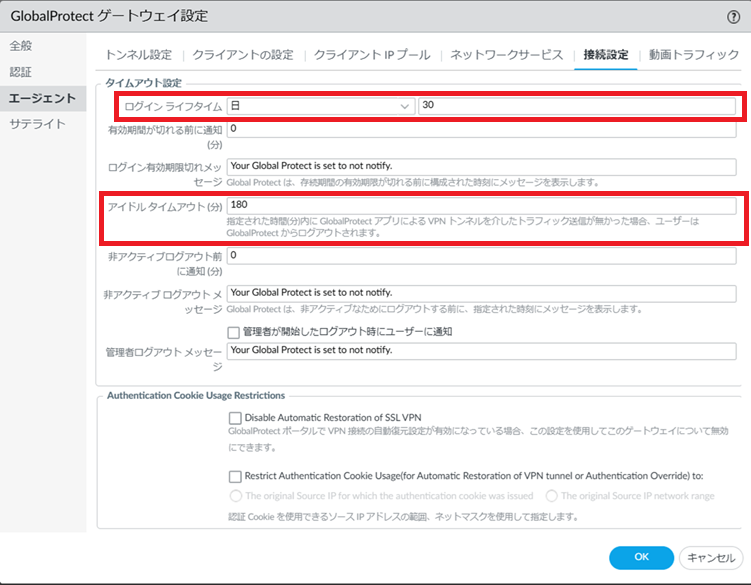Viewport: 751px width, 585px height.
Task: Click the 非アクティブログアウト前に通知 minutes field
Action: (x=481, y=255)
